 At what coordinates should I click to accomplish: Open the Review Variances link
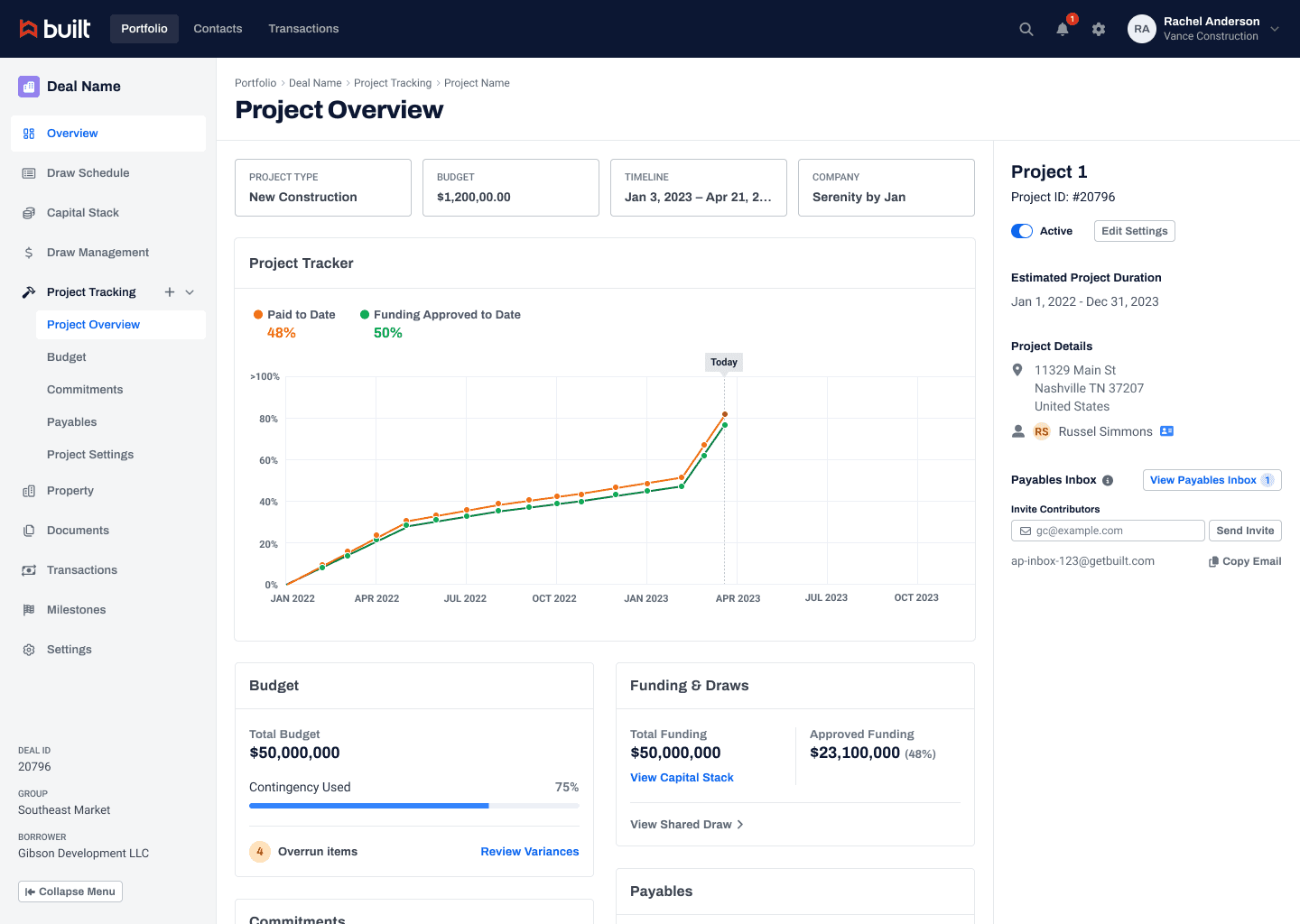(x=530, y=852)
